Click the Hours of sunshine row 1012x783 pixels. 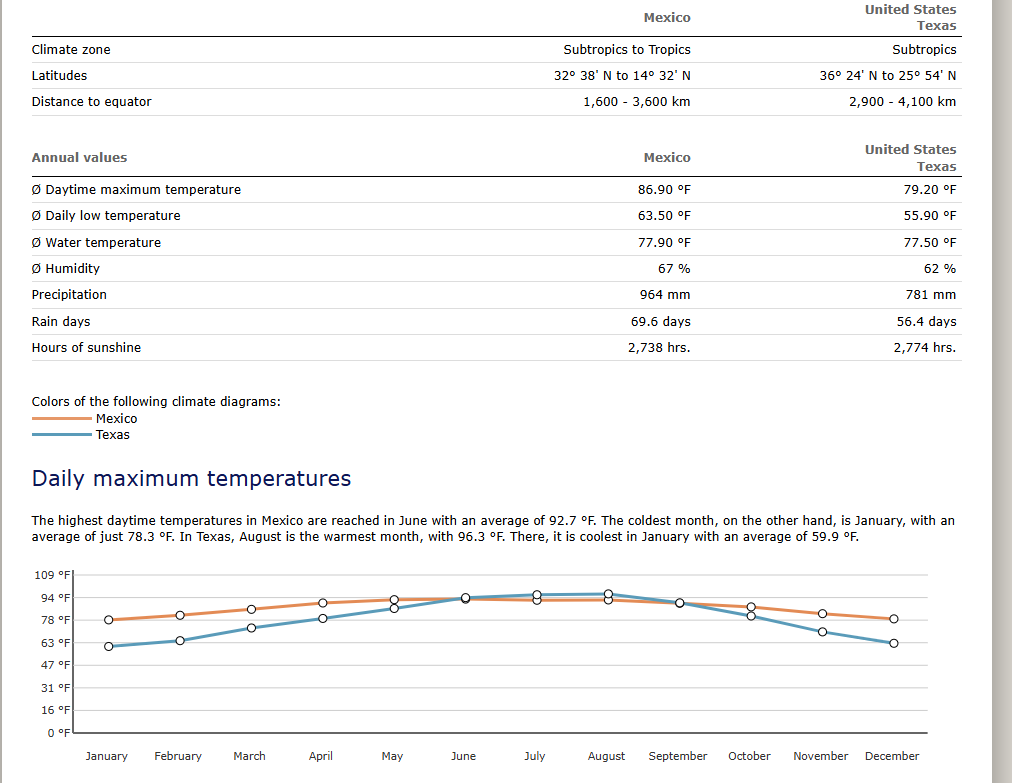pos(496,347)
